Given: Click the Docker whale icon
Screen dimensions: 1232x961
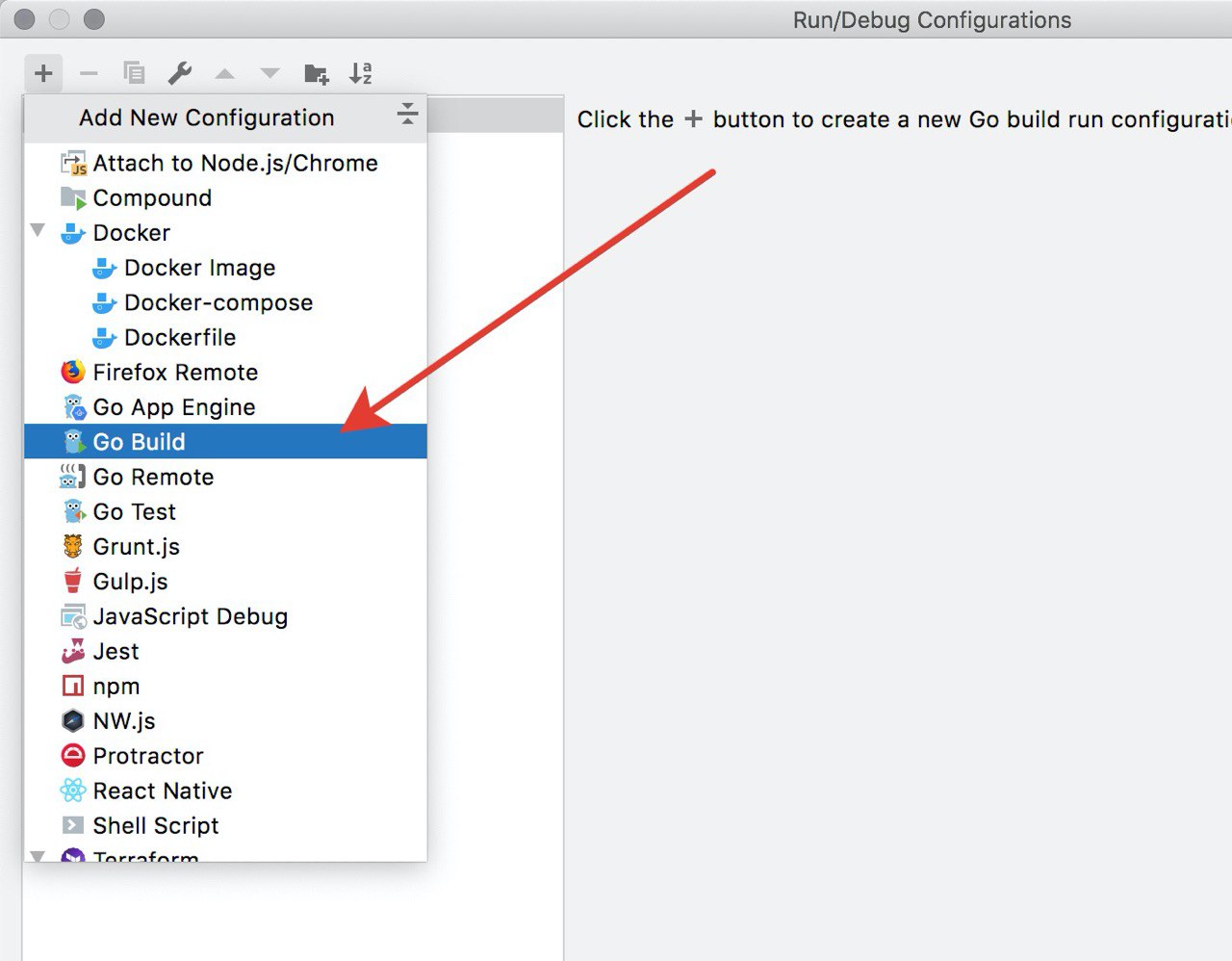Looking at the screenshot, I should click(x=73, y=232).
